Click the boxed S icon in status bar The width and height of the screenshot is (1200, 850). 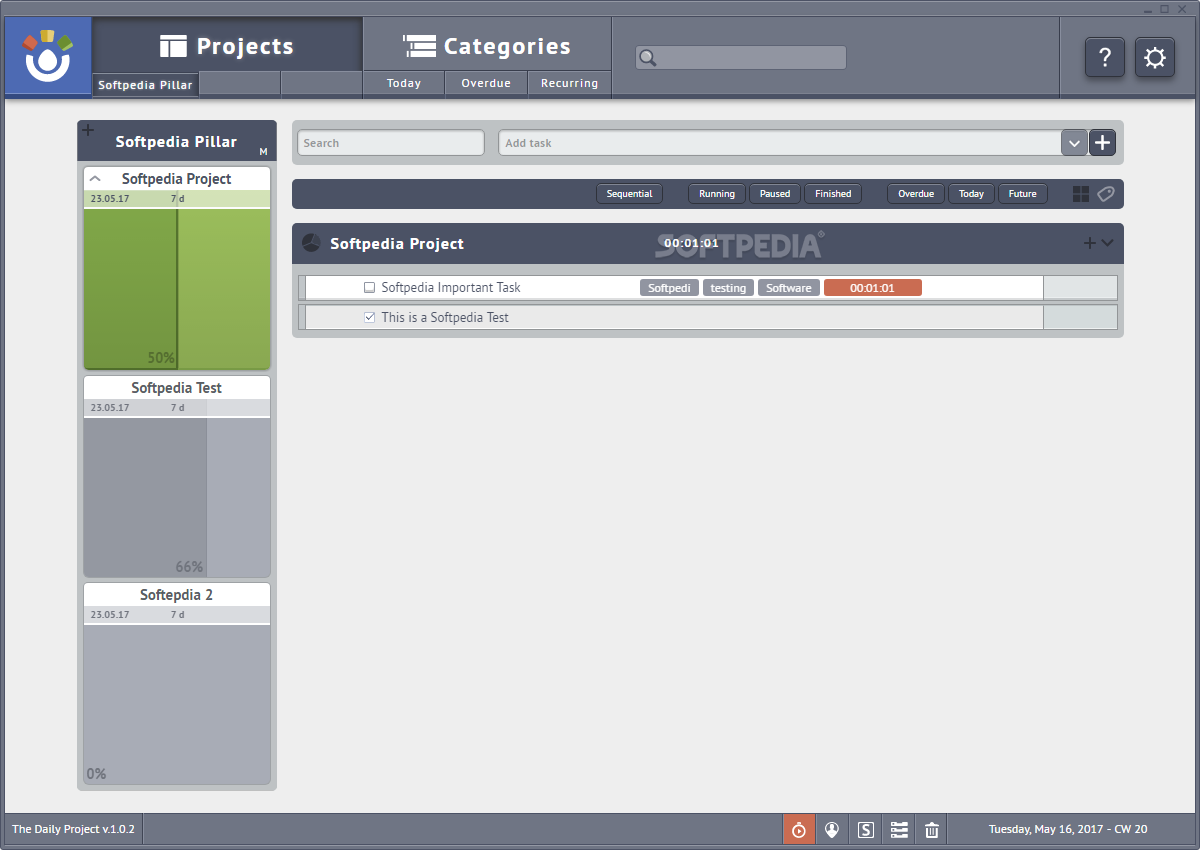[x=866, y=829]
